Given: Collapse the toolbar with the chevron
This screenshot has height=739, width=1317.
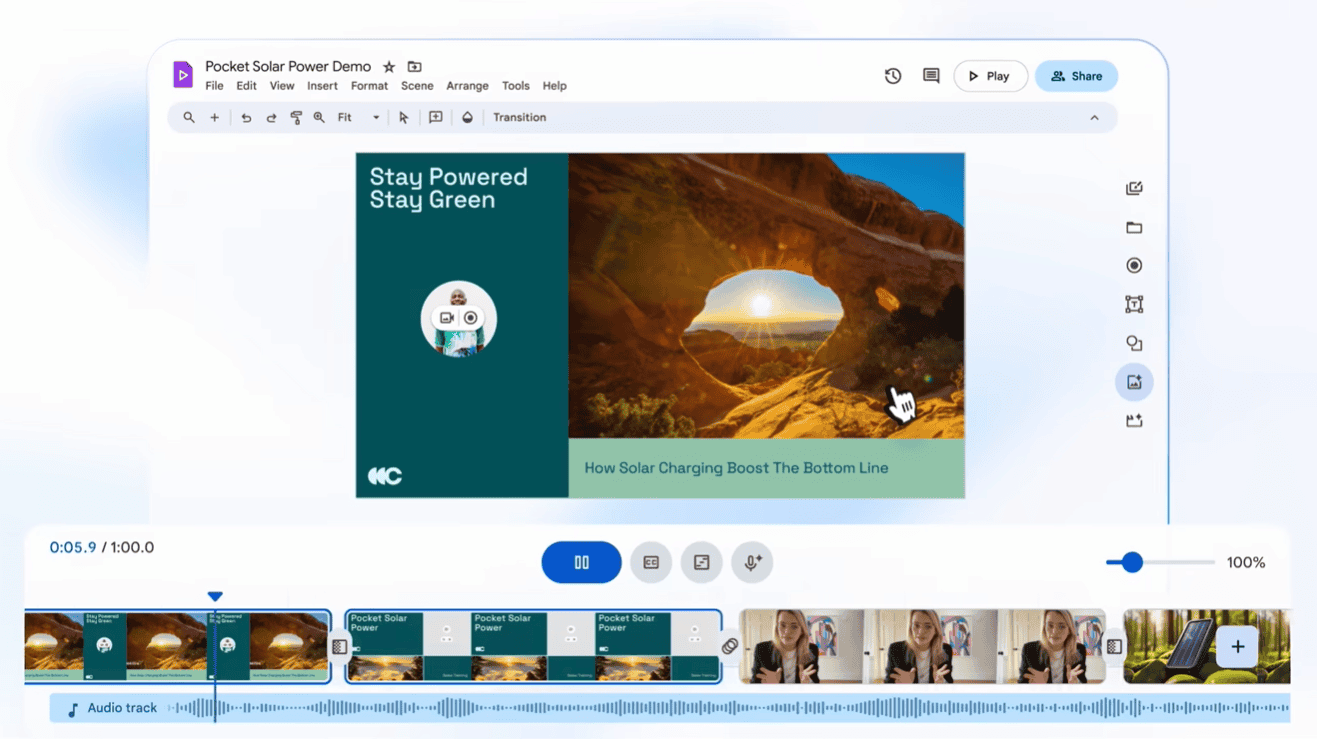Looking at the screenshot, I should (x=1094, y=117).
